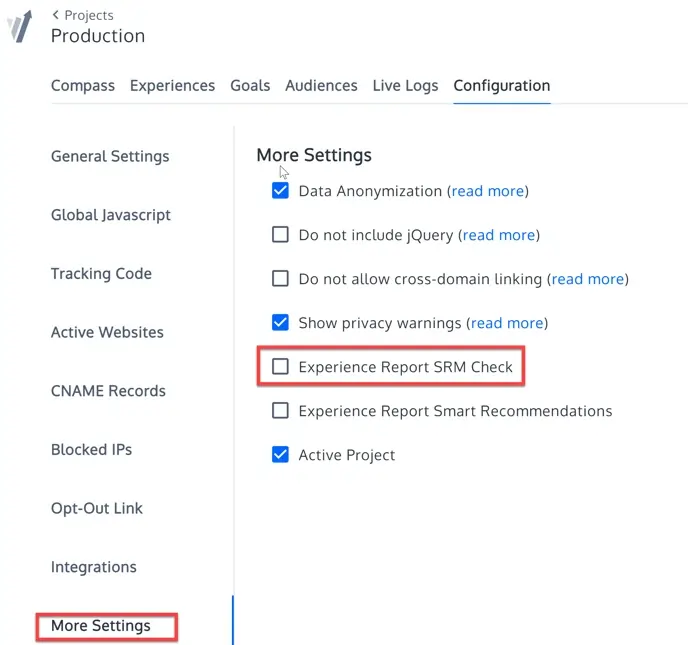Switch to the Experiences tab

click(172, 86)
